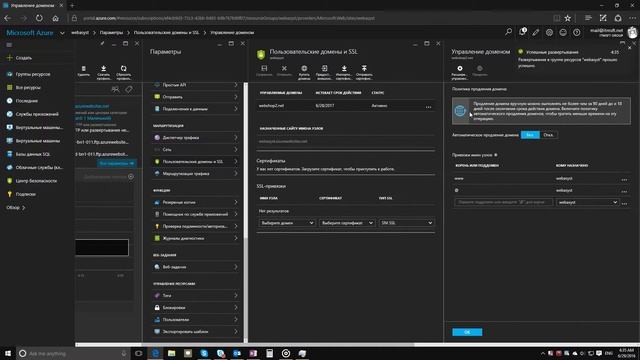This screenshot has width=640, height=360.
Task: Click the Журналы диагностики green icon
Action: click(157, 238)
